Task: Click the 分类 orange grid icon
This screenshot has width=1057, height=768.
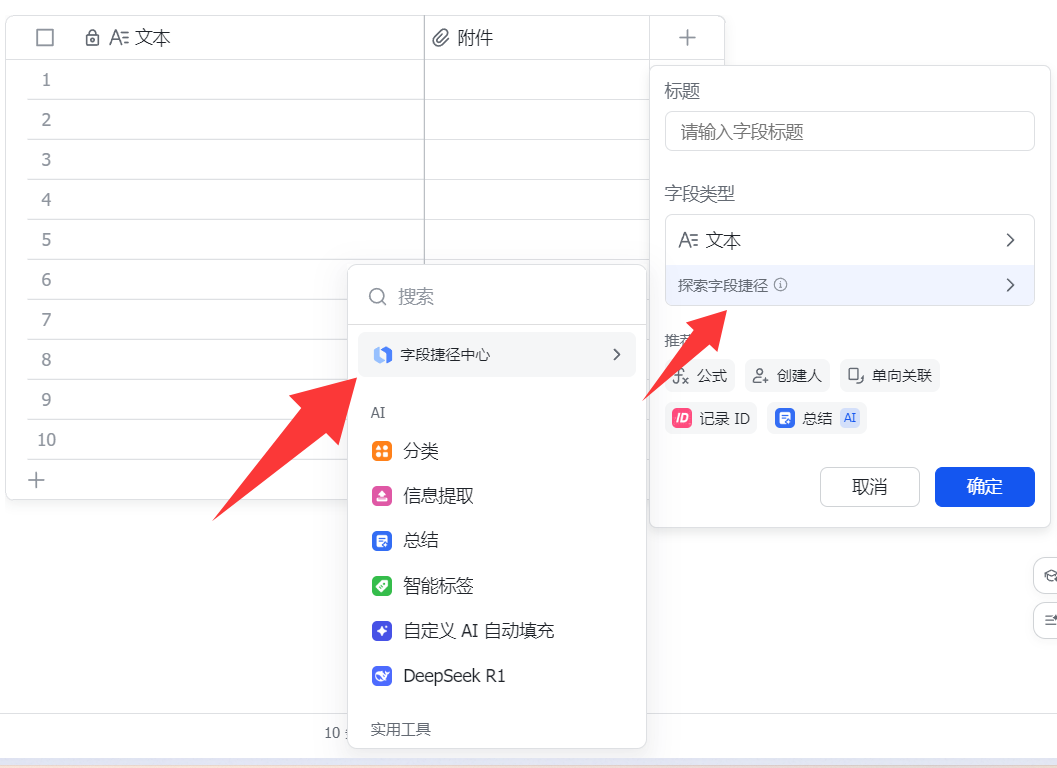Action: pos(382,451)
